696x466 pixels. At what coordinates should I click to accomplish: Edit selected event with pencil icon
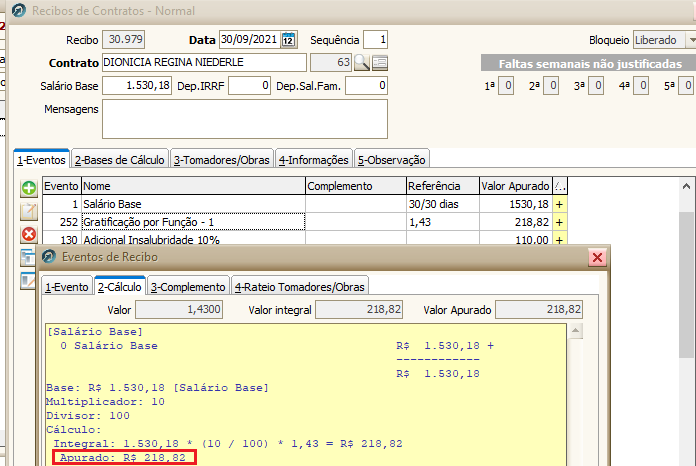(29, 211)
